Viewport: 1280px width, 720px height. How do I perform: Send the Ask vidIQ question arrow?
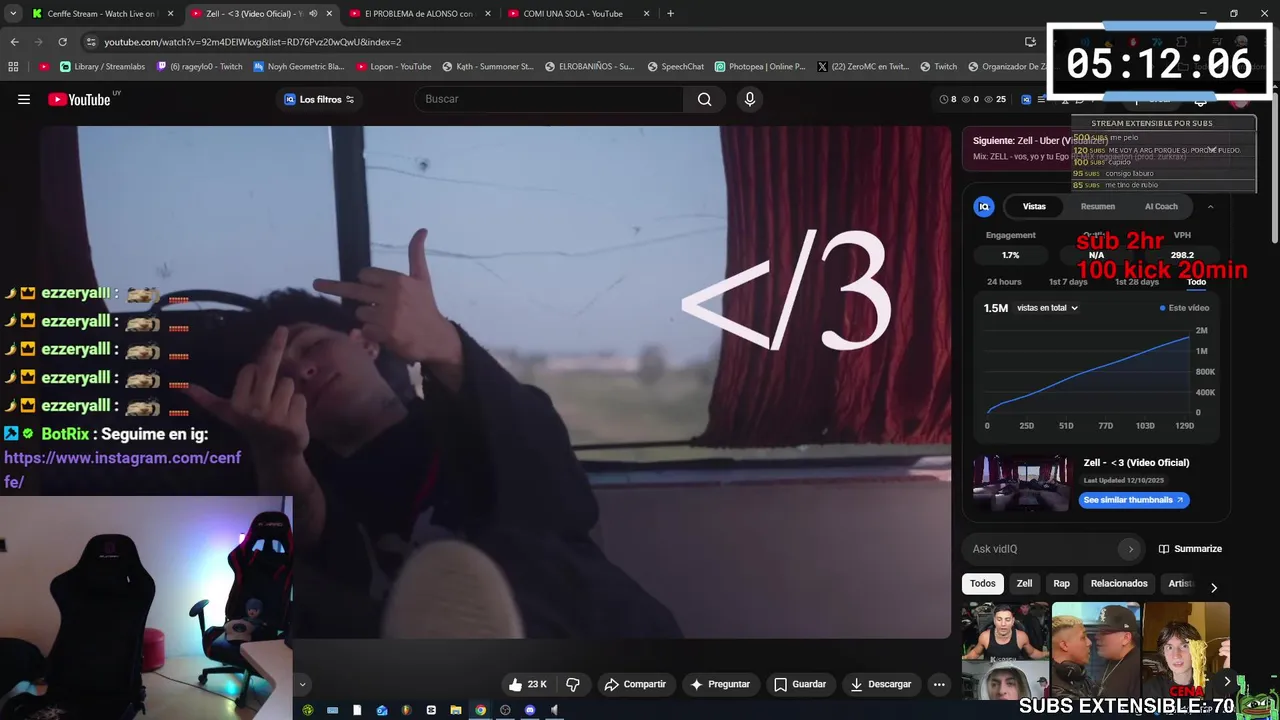tap(1131, 549)
